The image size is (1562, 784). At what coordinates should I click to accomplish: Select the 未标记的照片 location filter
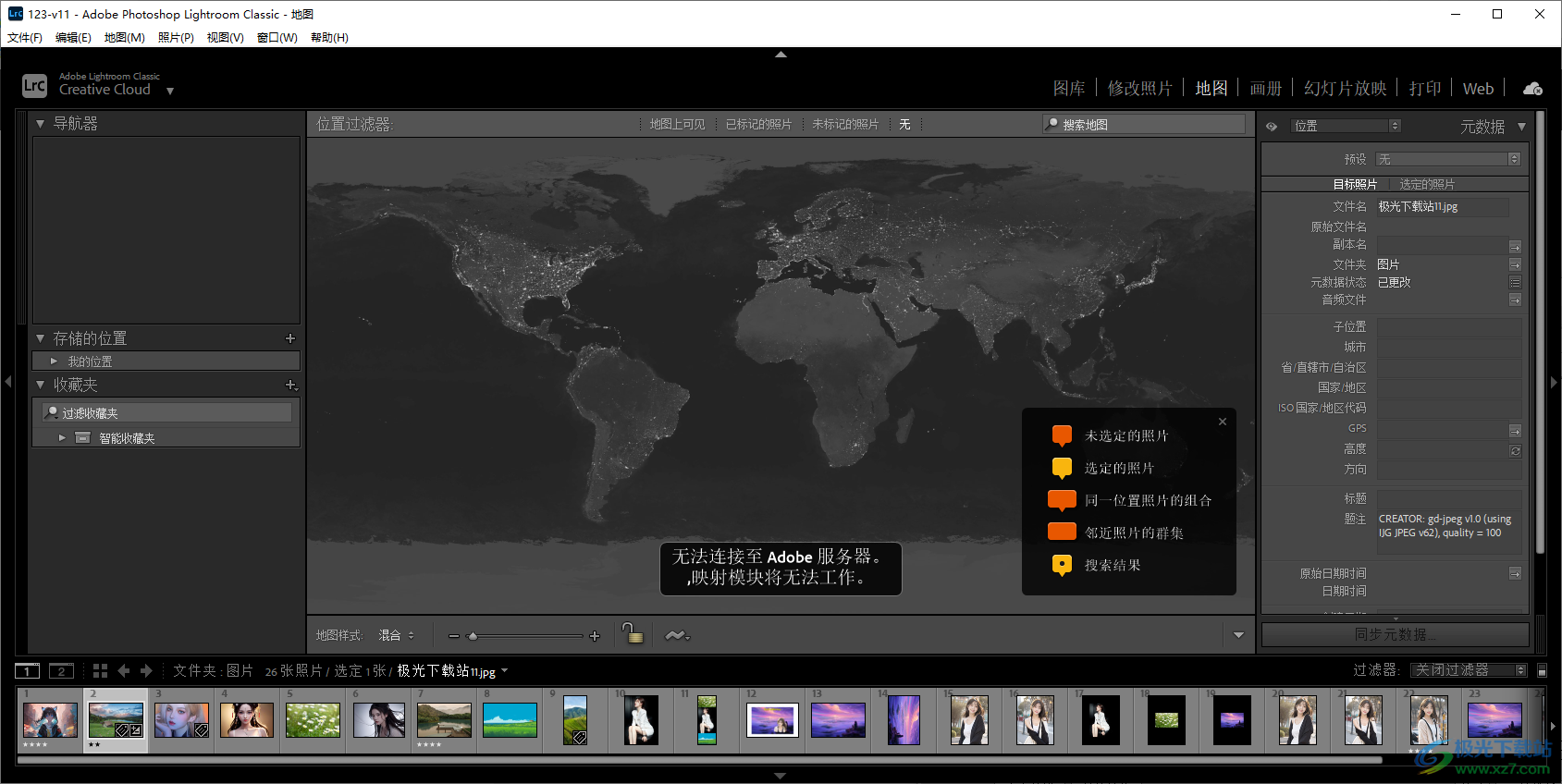[x=845, y=124]
